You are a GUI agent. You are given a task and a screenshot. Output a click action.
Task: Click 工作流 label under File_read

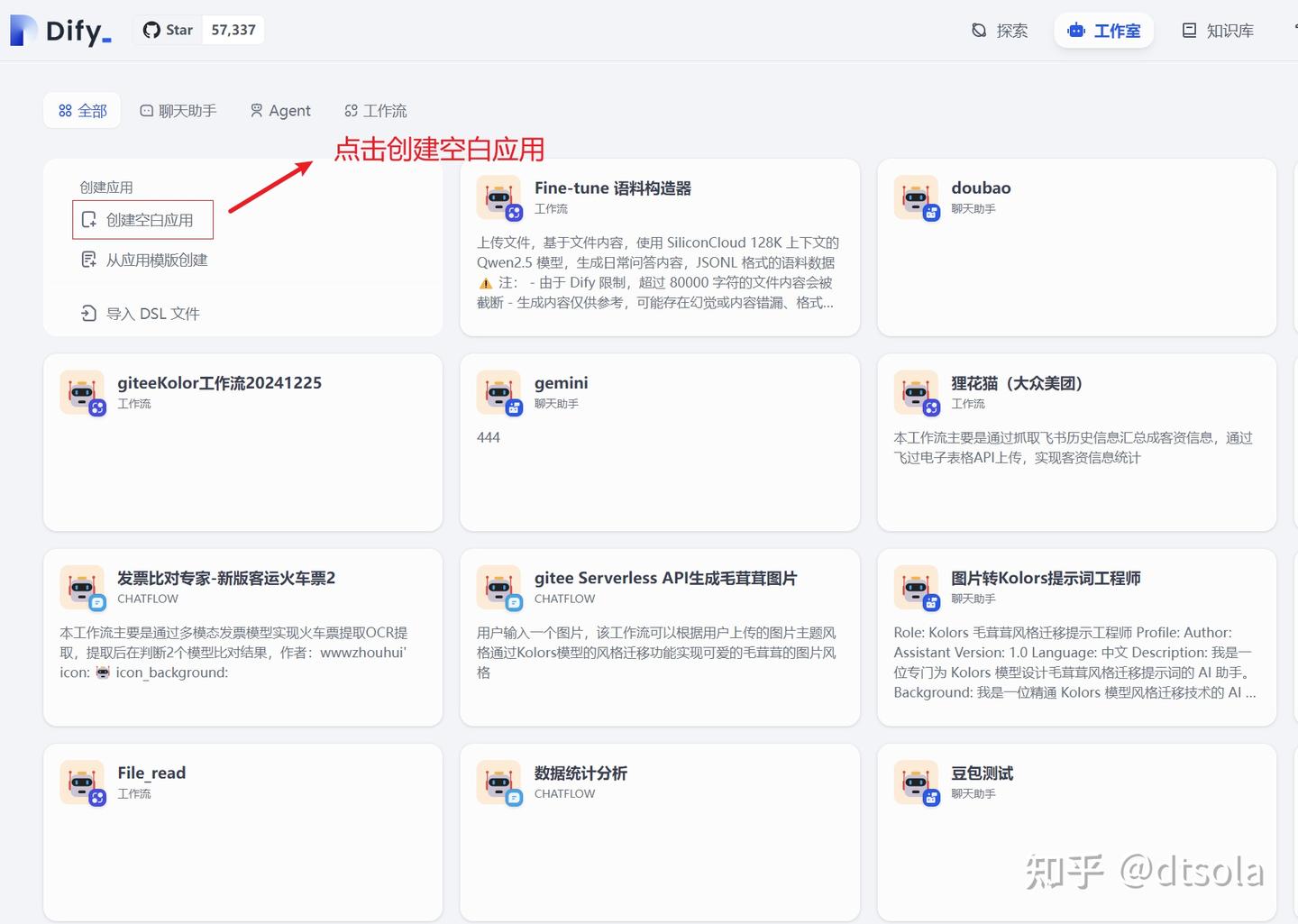[x=134, y=794]
